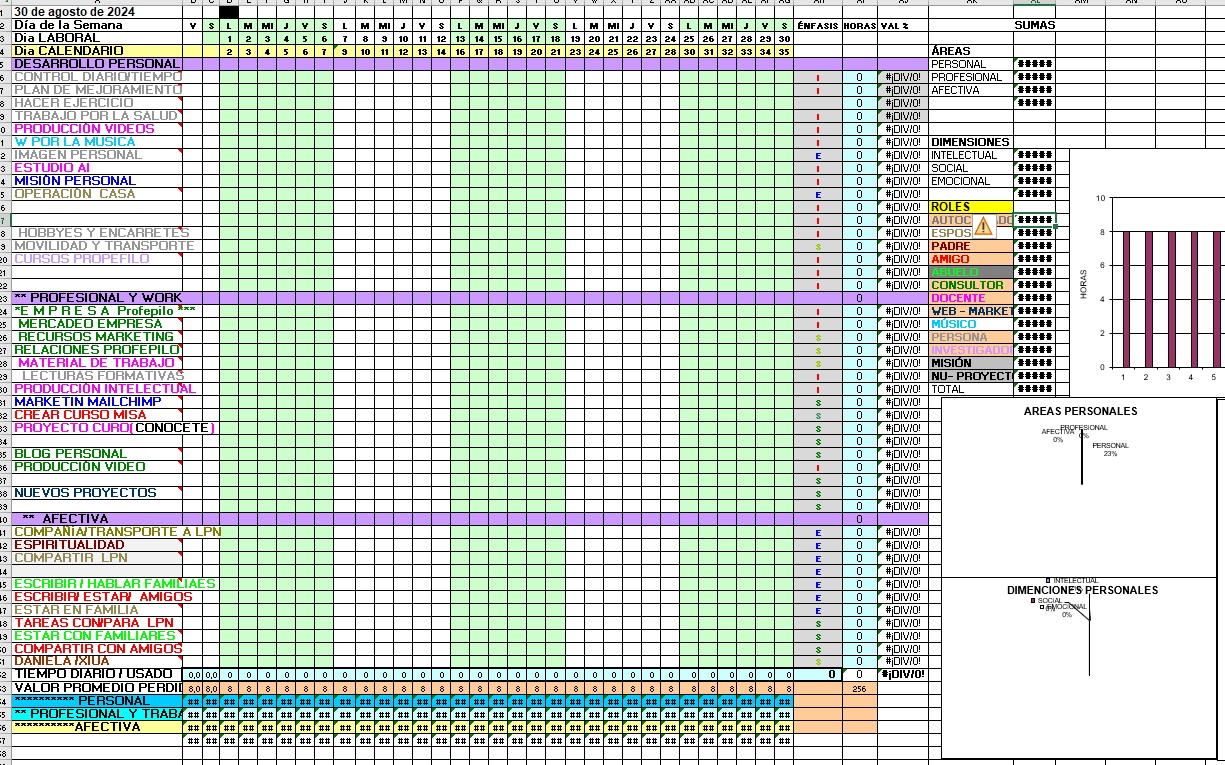
Task: Click the 'MARKETIN MAILCHIMP' activity cell
Action: coord(87,402)
